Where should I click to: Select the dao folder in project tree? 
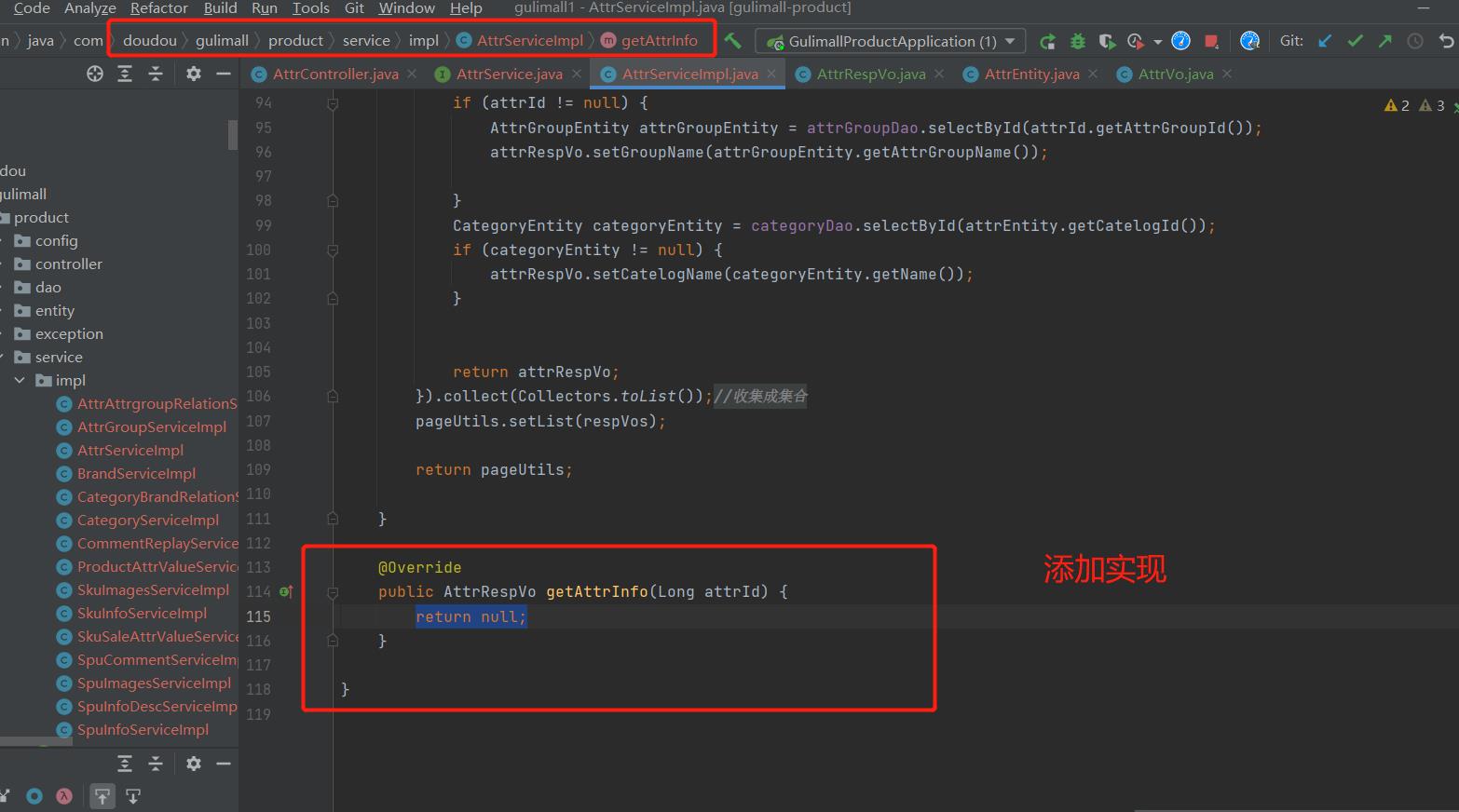tap(48, 288)
